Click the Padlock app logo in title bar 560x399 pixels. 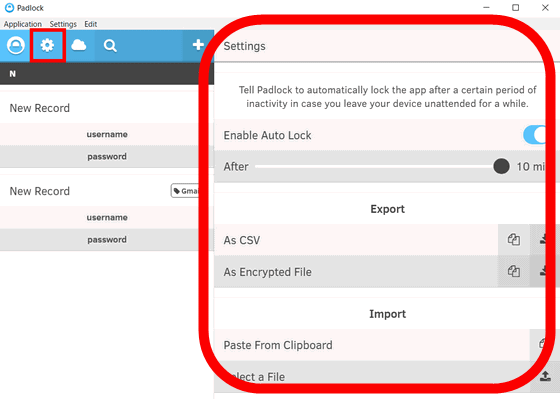coord(9,8)
